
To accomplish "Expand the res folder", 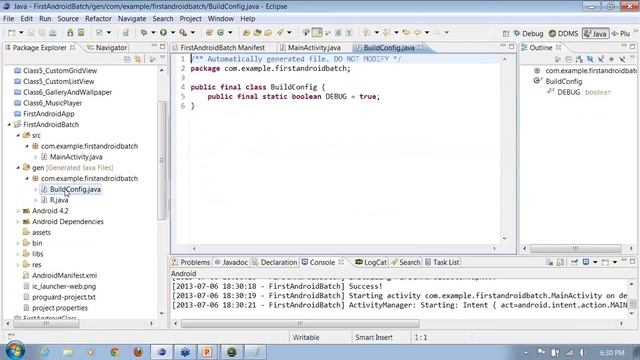I will [x=18, y=264].
